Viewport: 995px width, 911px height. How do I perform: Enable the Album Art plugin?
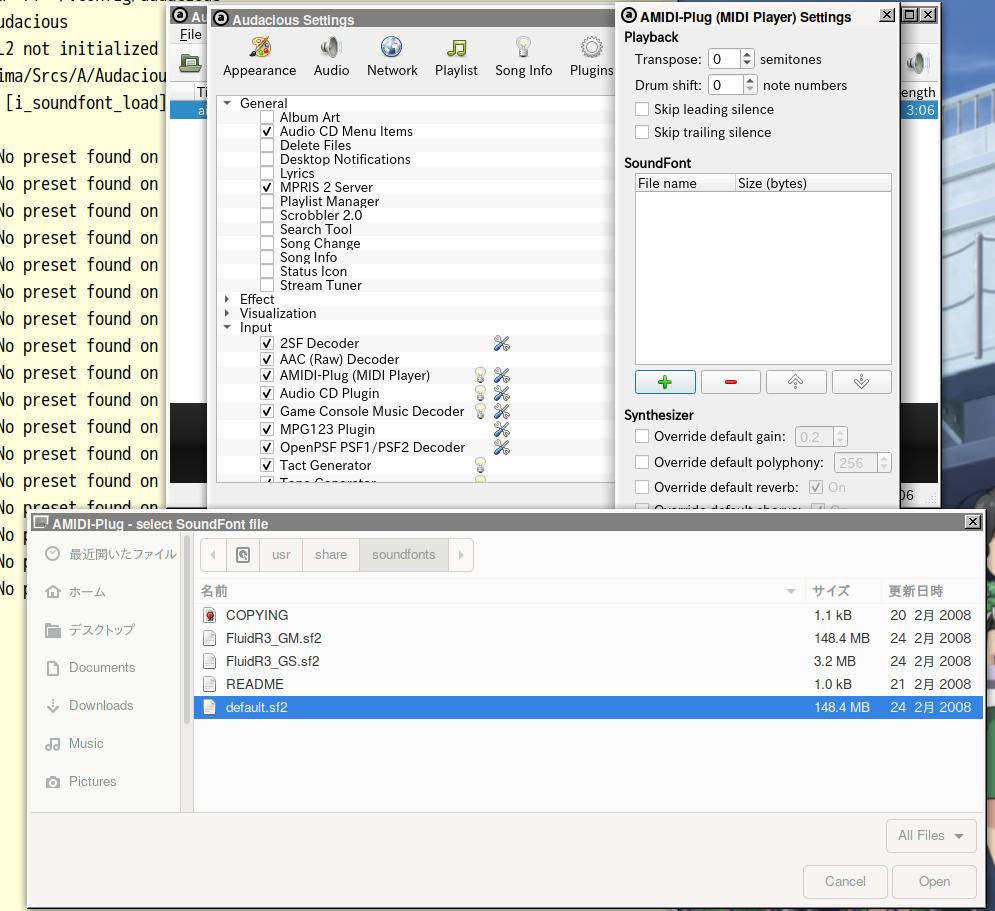pyautogui.click(x=267, y=117)
